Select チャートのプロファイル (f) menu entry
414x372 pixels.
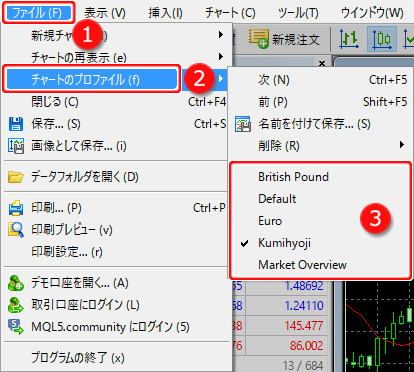click(x=92, y=79)
